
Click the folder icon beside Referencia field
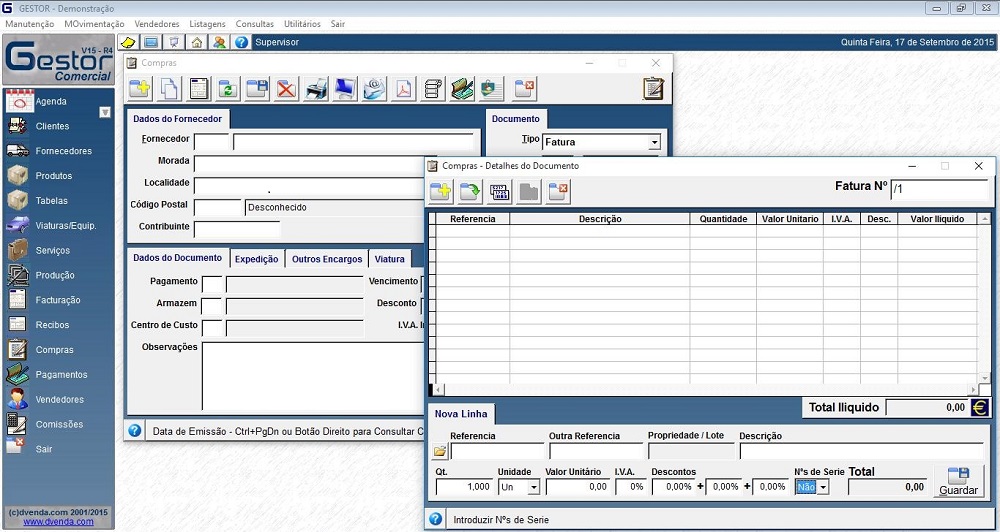pyautogui.click(x=440, y=451)
